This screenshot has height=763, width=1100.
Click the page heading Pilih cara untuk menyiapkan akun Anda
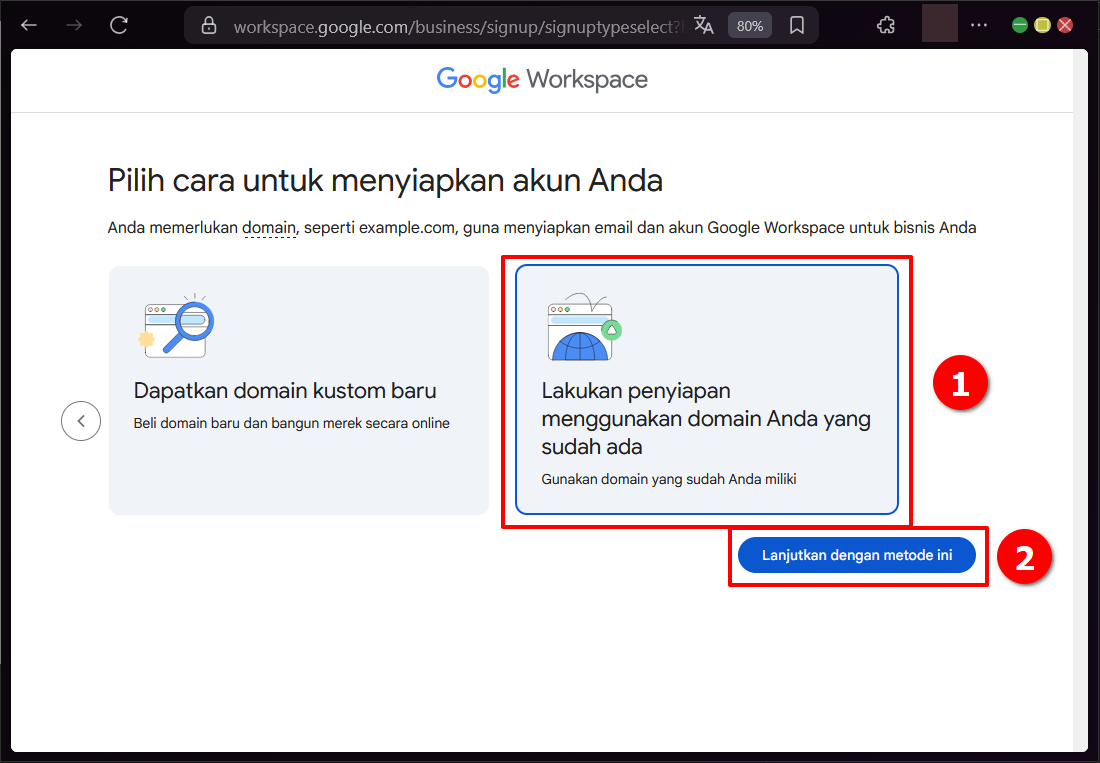pyautogui.click(x=385, y=181)
